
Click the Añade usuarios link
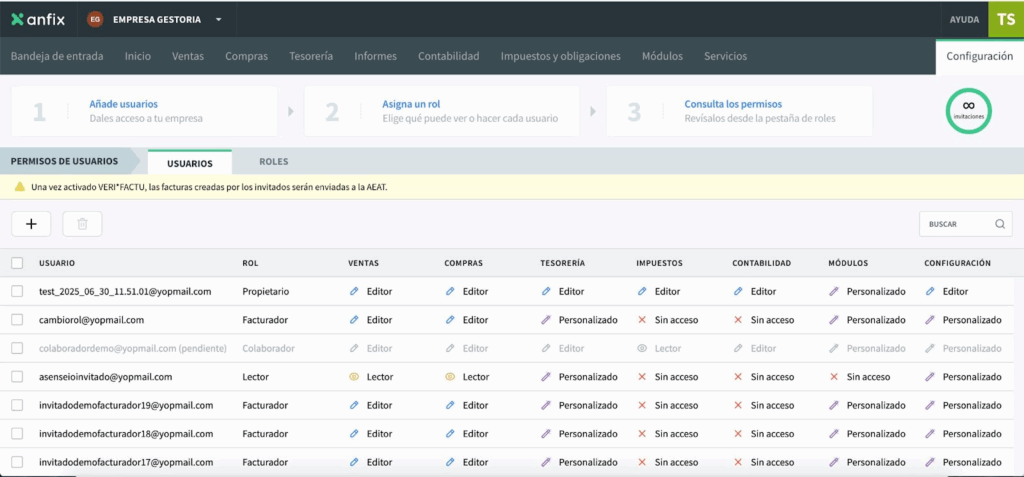123,104
